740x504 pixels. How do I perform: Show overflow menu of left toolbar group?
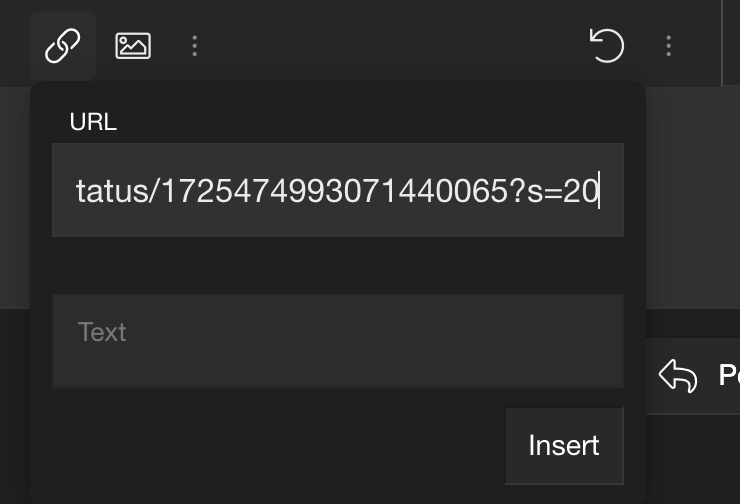click(x=194, y=46)
